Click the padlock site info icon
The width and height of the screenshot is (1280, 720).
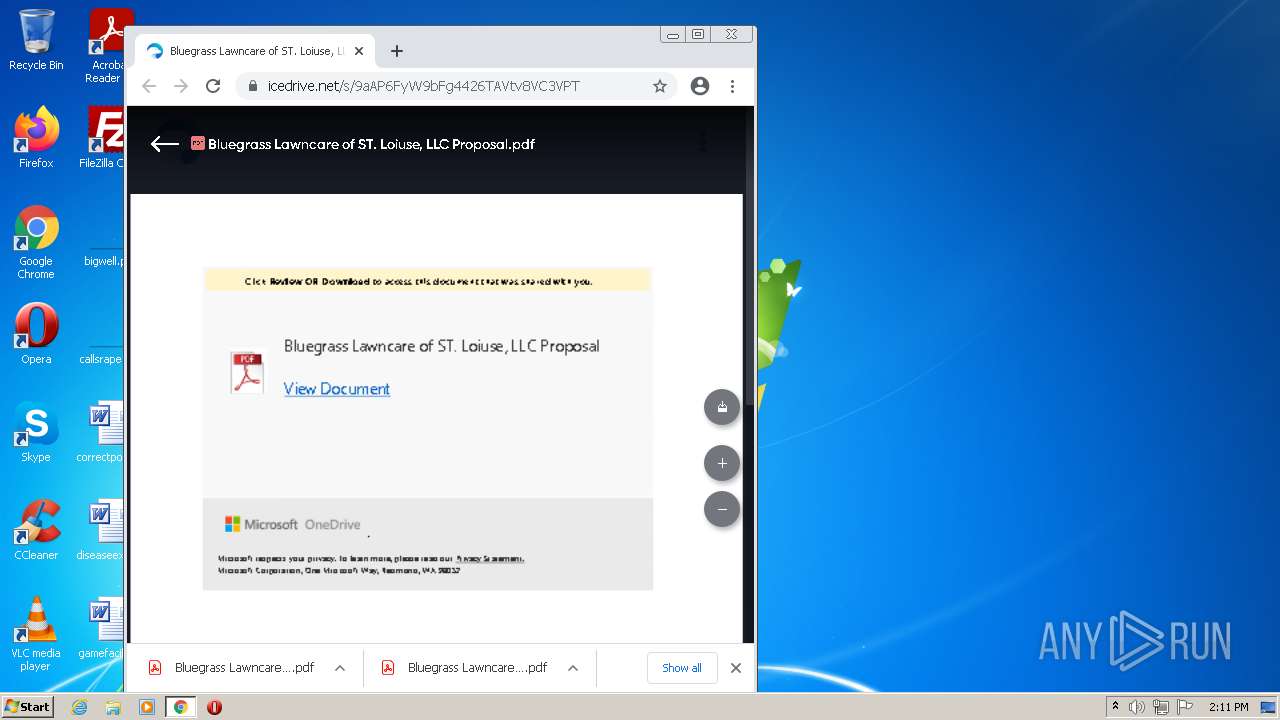click(252, 86)
